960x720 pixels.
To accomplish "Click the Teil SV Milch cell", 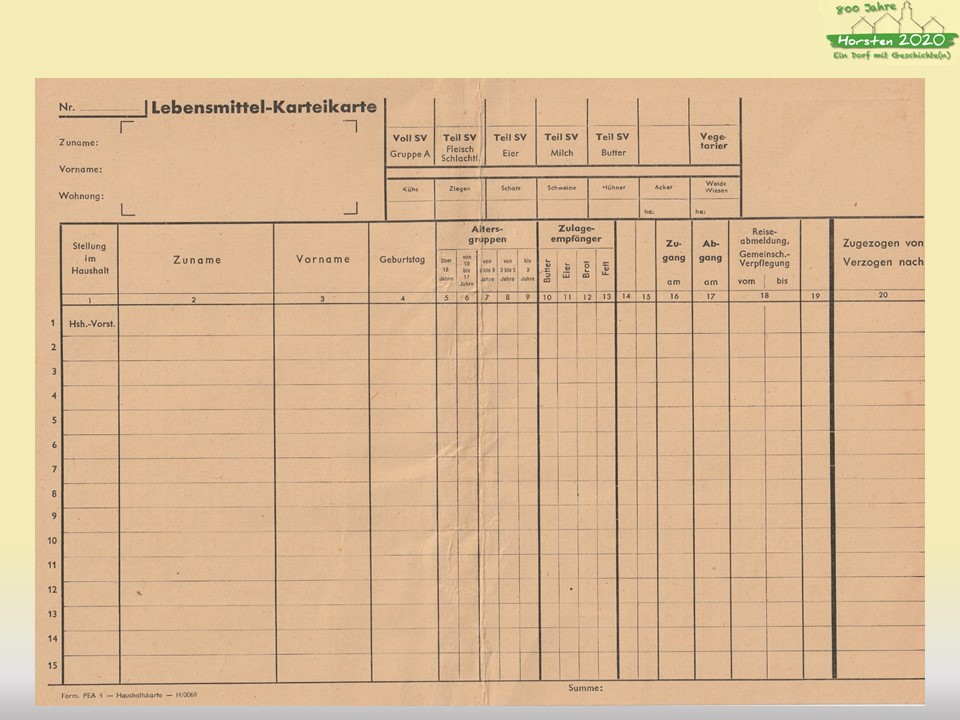I will pyautogui.click(x=561, y=145).
